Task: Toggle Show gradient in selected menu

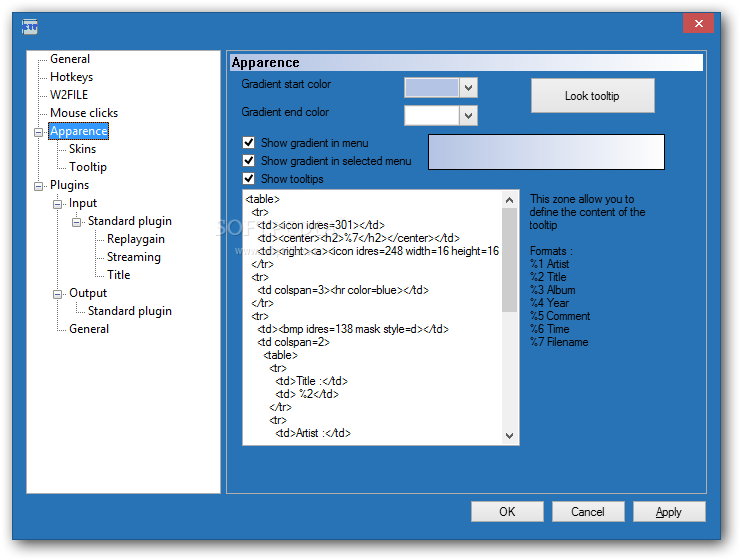Action: 249,161
